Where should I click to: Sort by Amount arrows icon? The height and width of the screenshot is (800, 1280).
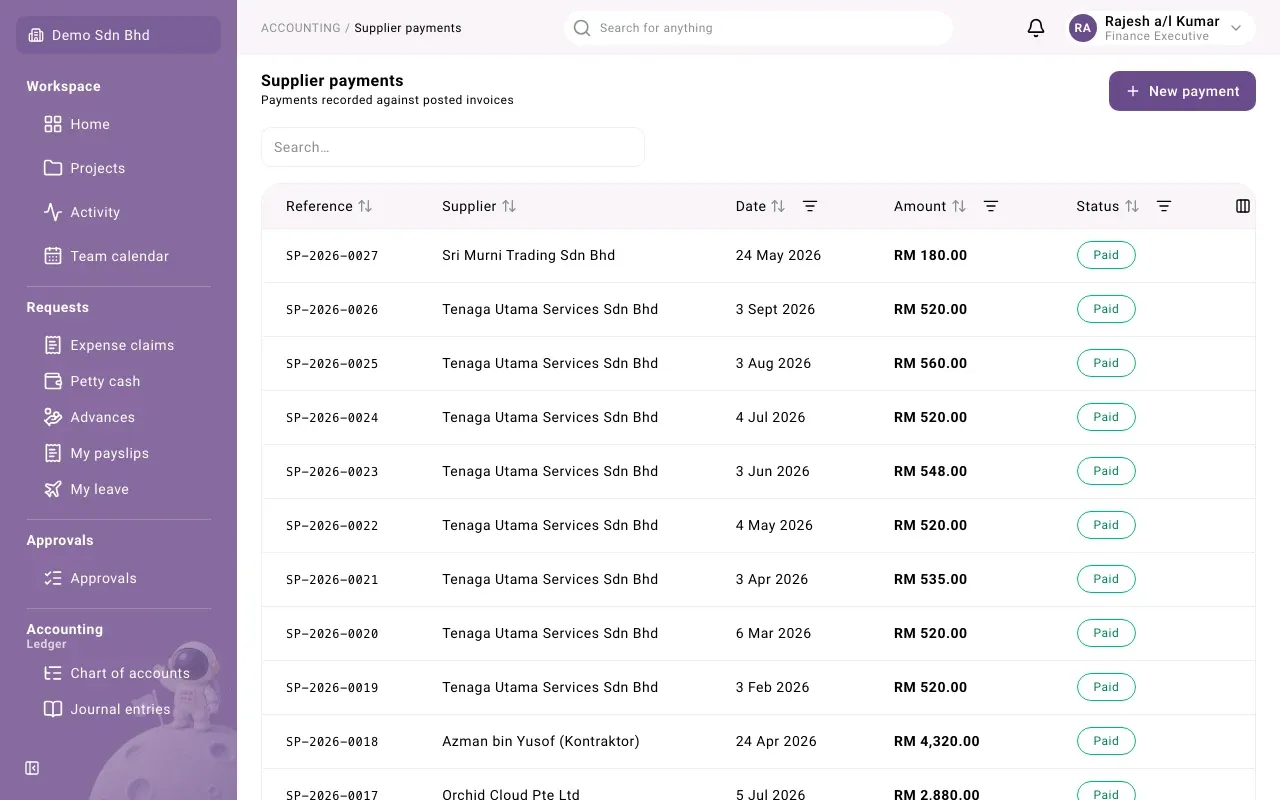(959, 206)
